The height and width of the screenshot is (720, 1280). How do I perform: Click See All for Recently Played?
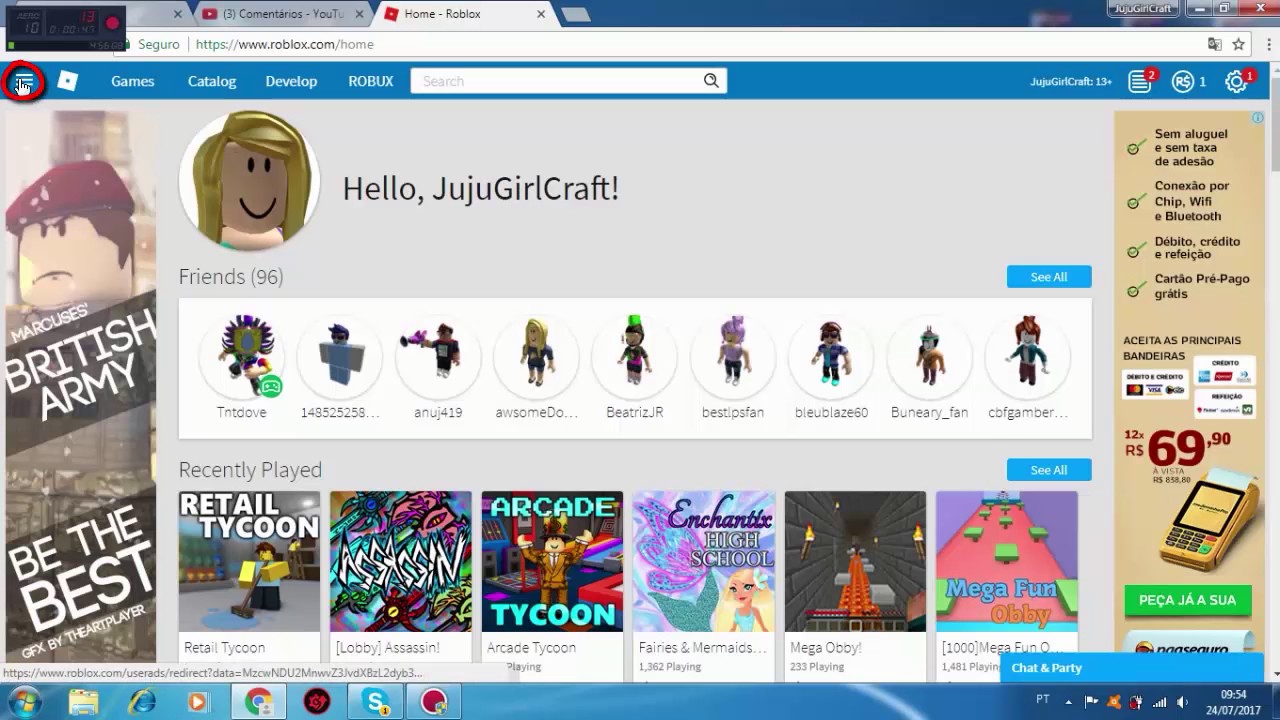[1049, 470]
